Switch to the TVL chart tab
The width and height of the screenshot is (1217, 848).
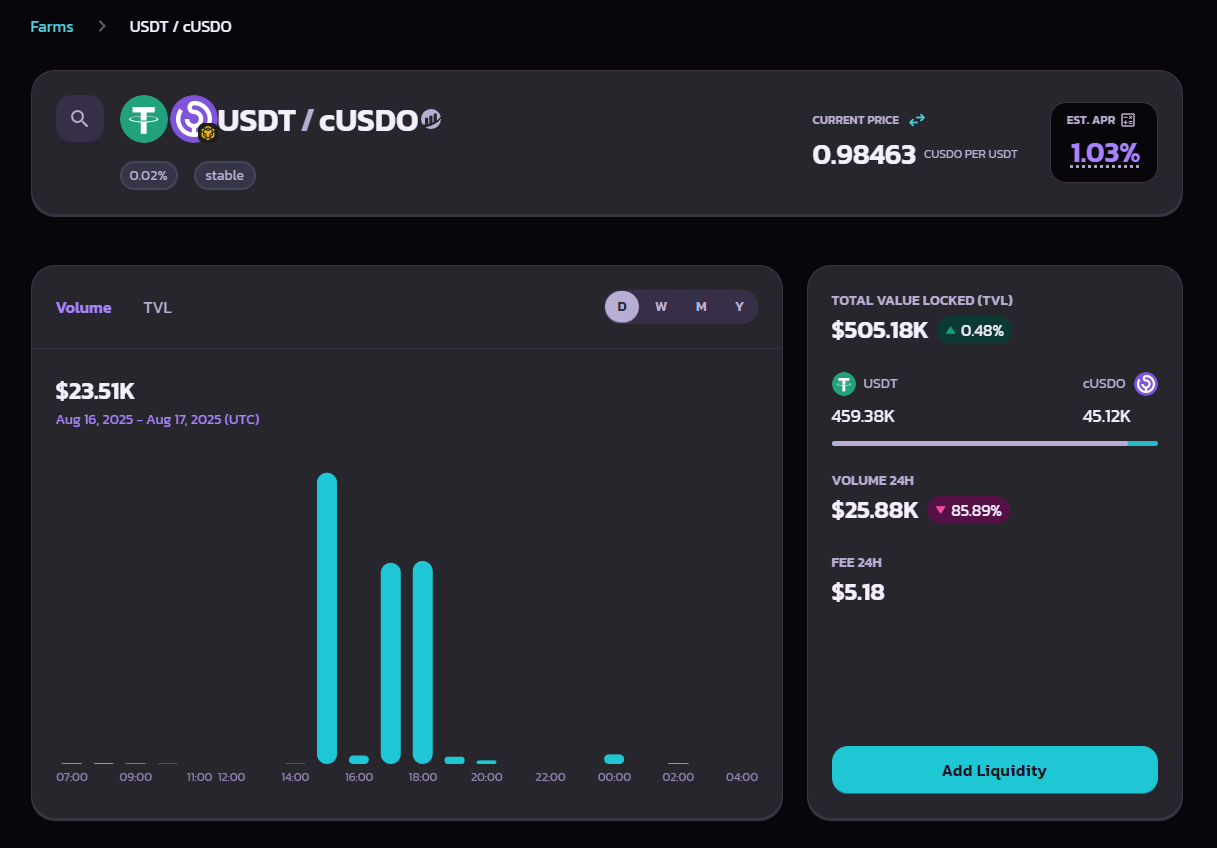point(158,308)
